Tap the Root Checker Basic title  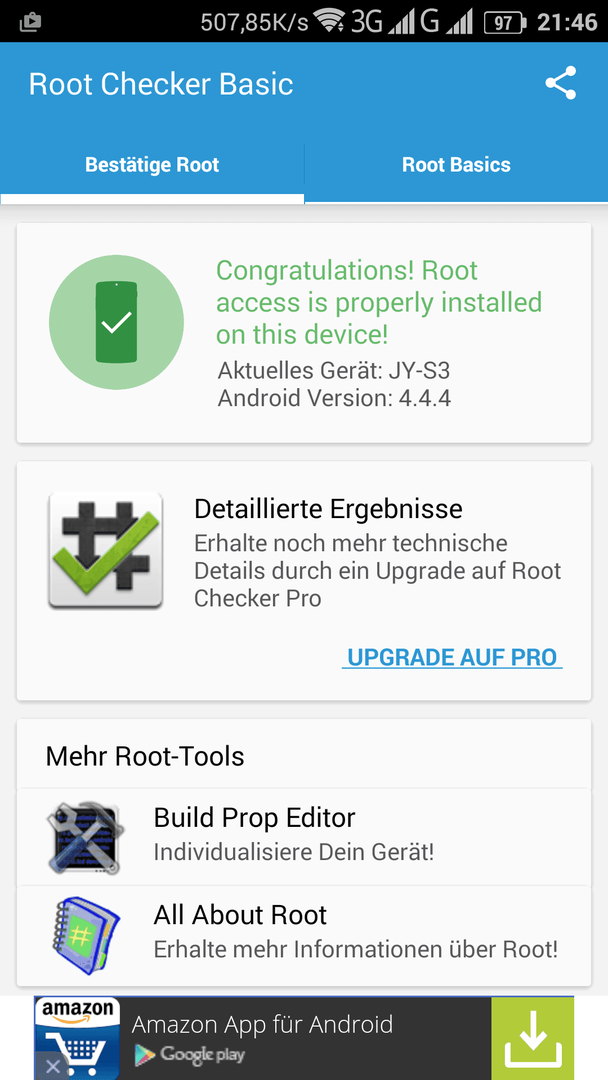tap(161, 84)
